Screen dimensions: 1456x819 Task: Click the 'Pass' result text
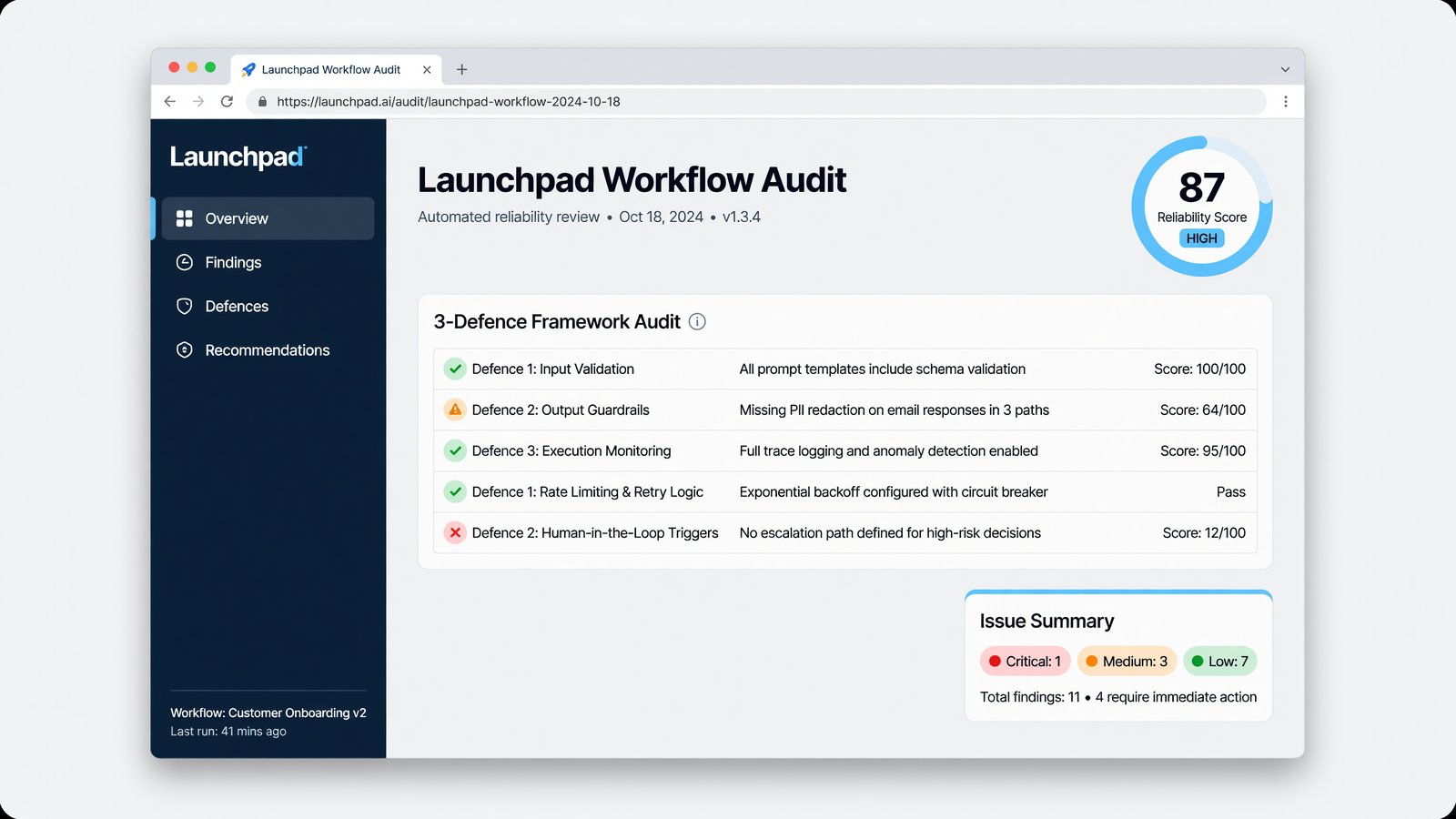point(1231,491)
